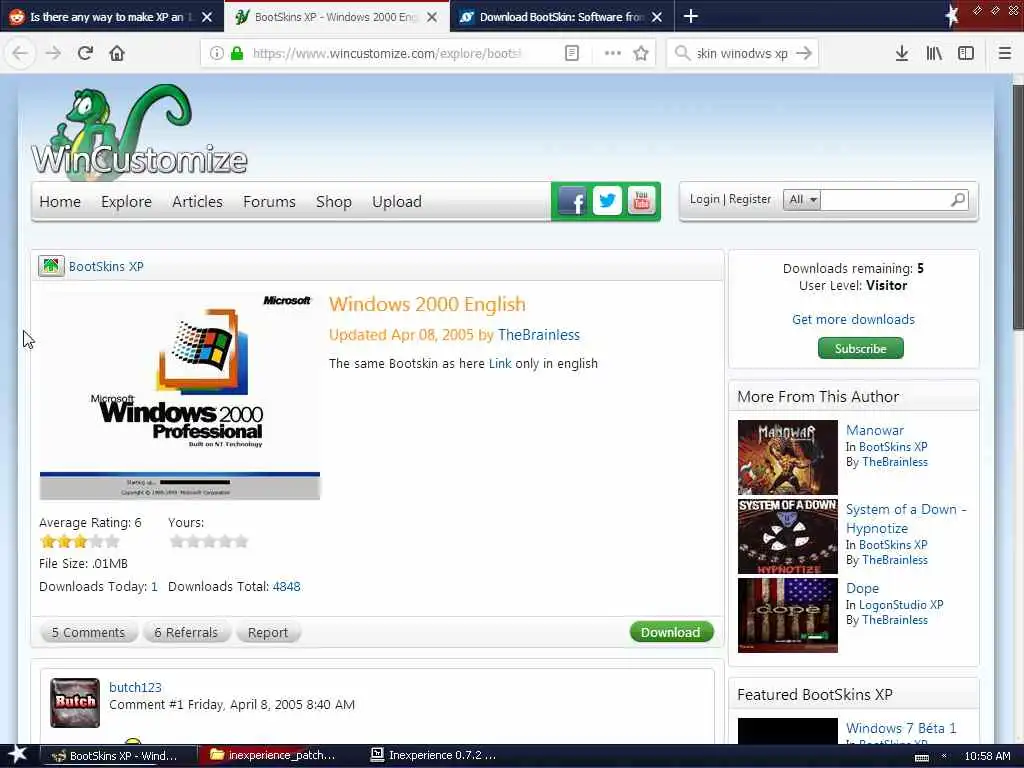1024x768 pixels.
Task: Click the Login link
Action: click(705, 199)
